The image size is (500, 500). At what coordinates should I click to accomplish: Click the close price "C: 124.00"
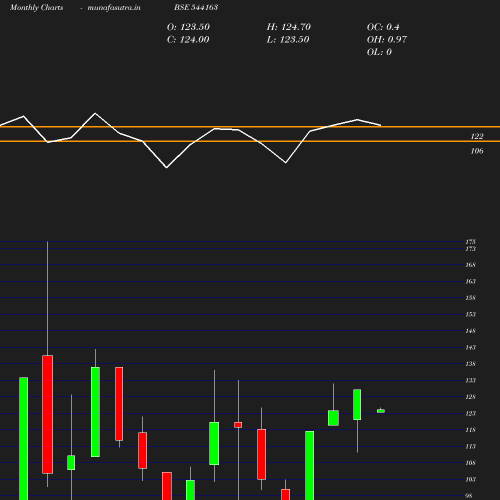coord(188,40)
